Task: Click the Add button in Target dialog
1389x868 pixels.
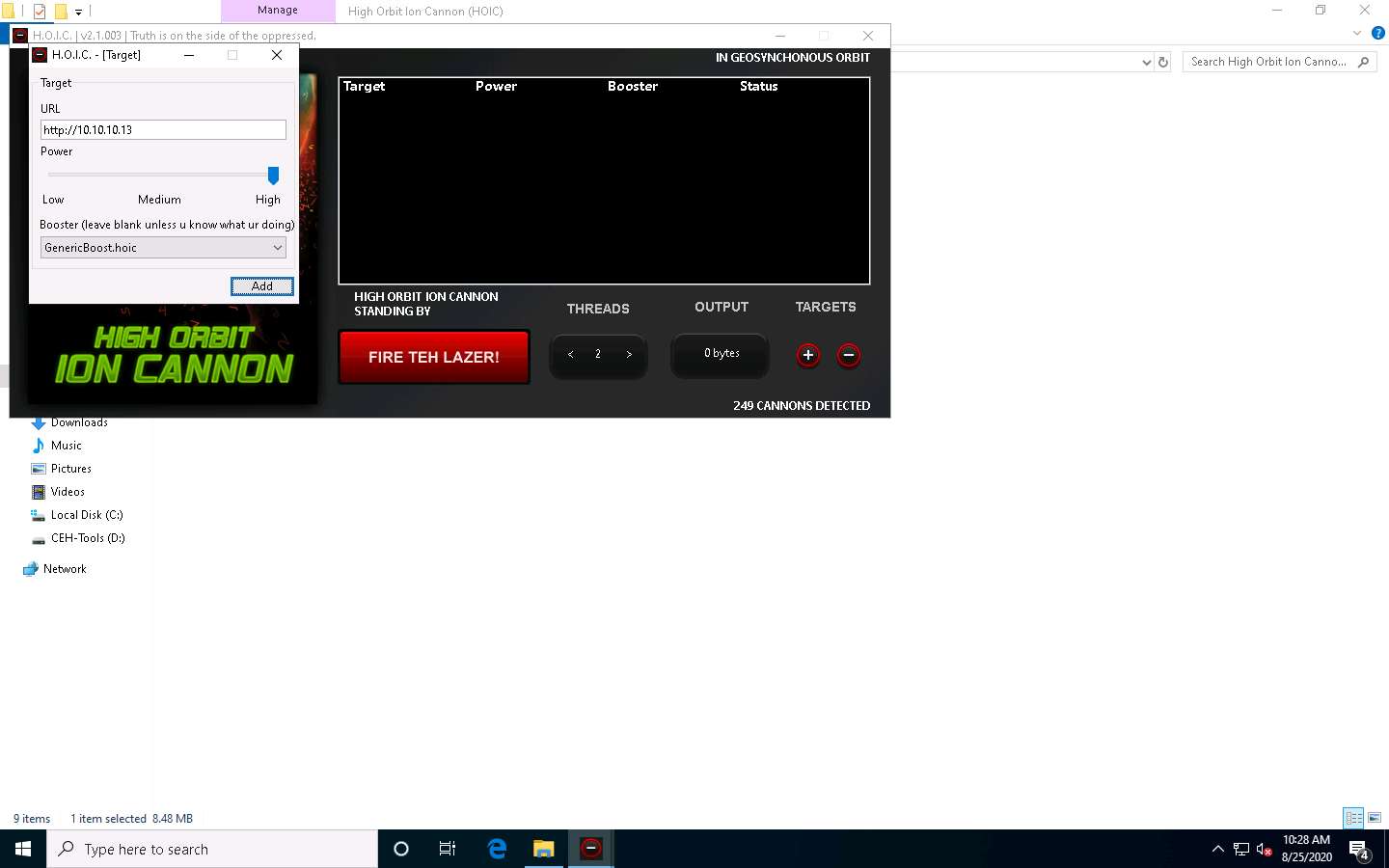Action: point(262,285)
